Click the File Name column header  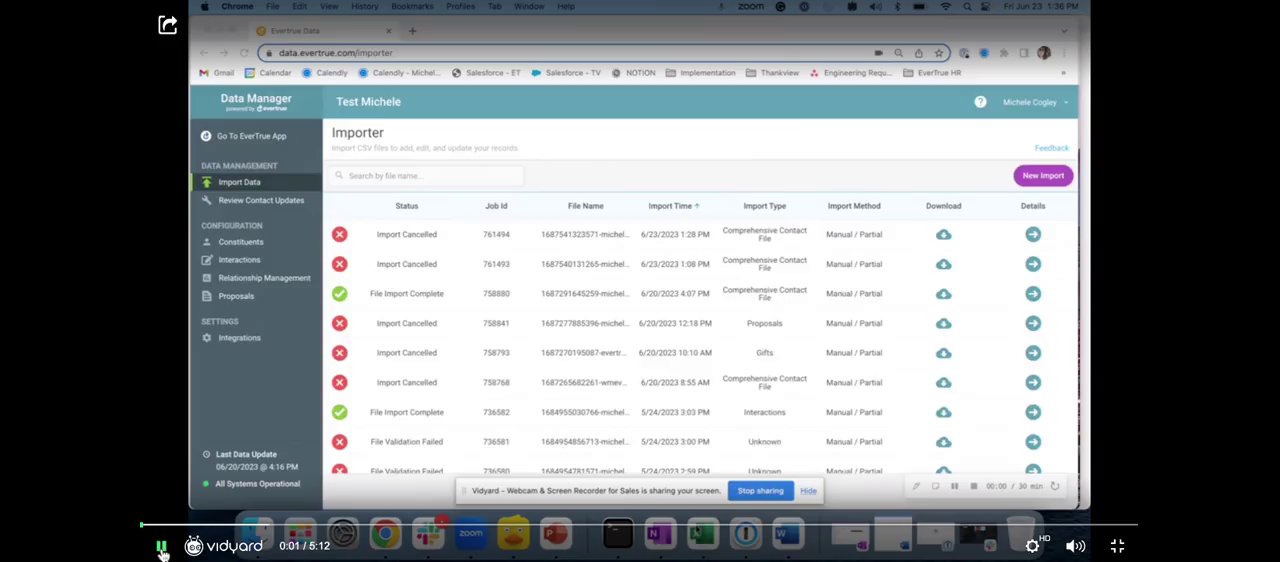click(x=585, y=206)
